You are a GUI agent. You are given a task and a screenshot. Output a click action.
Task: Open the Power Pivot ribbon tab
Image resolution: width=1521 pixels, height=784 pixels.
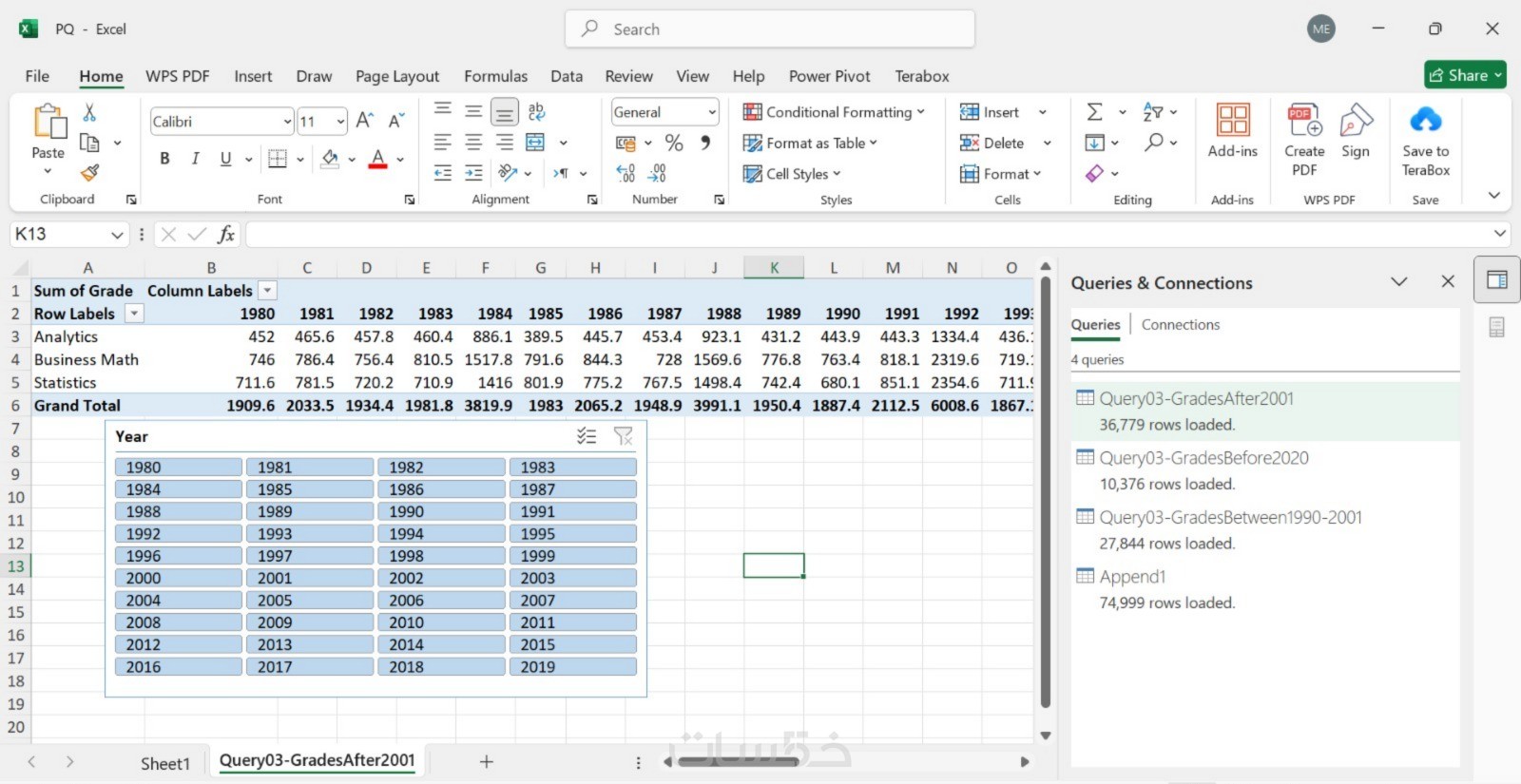pyautogui.click(x=829, y=76)
